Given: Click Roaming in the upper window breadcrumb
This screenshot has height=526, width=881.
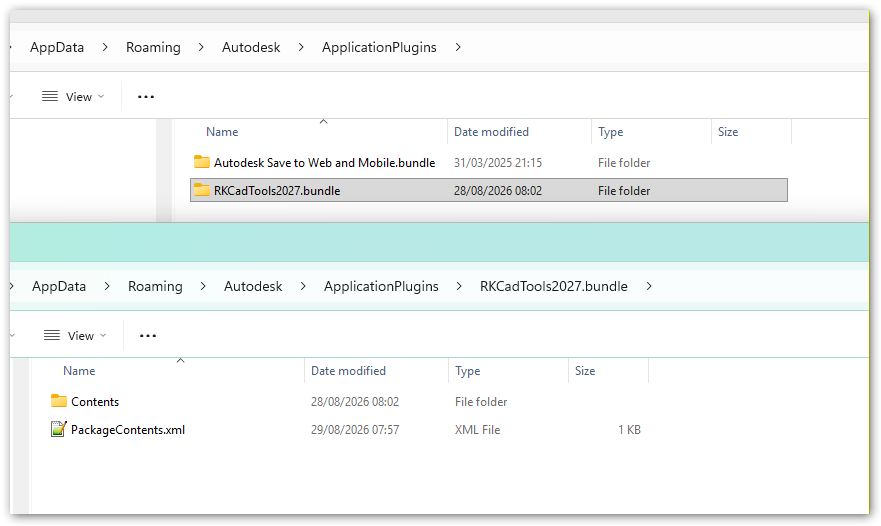Looking at the screenshot, I should [x=153, y=48].
